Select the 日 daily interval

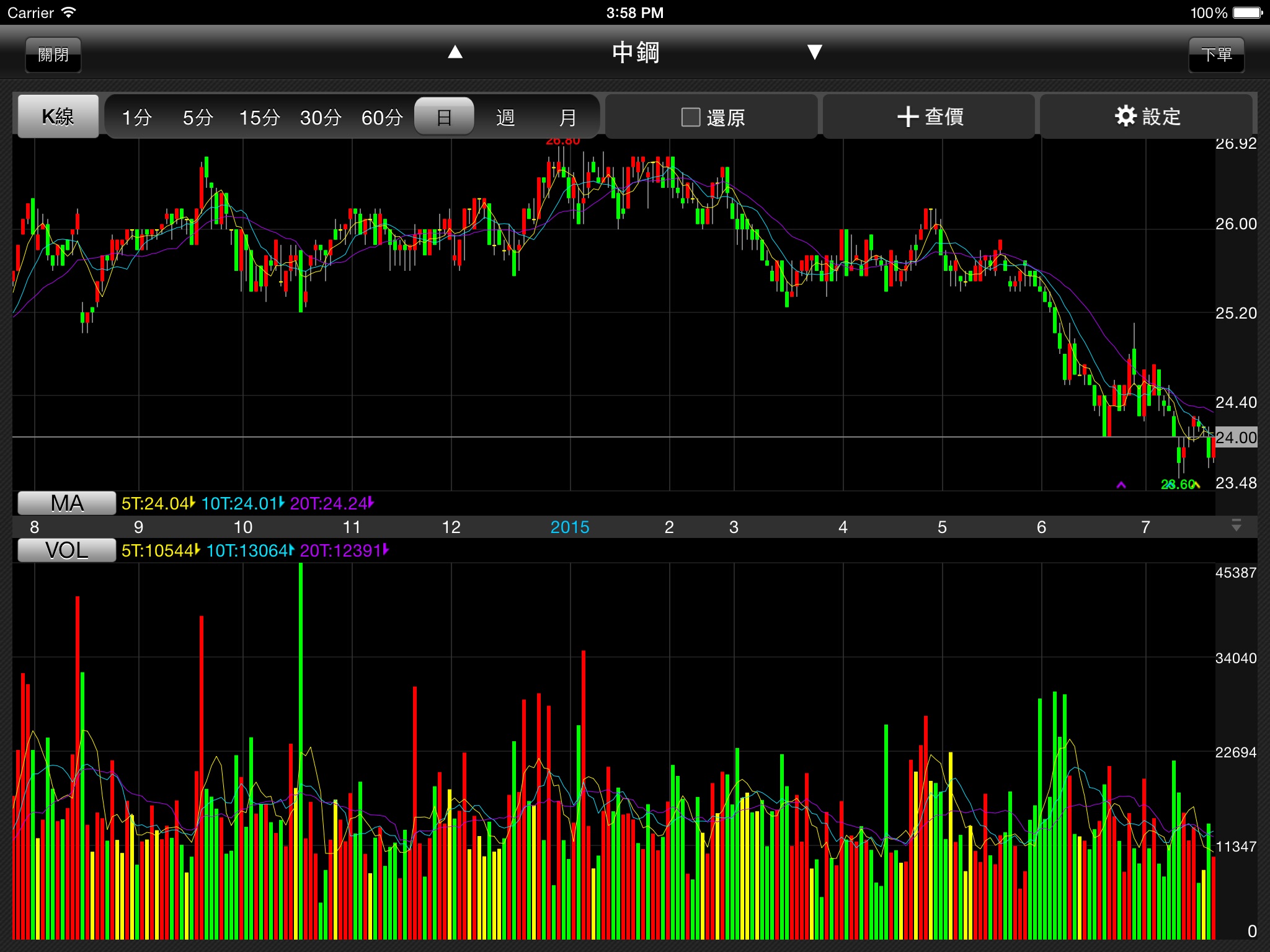[444, 117]
